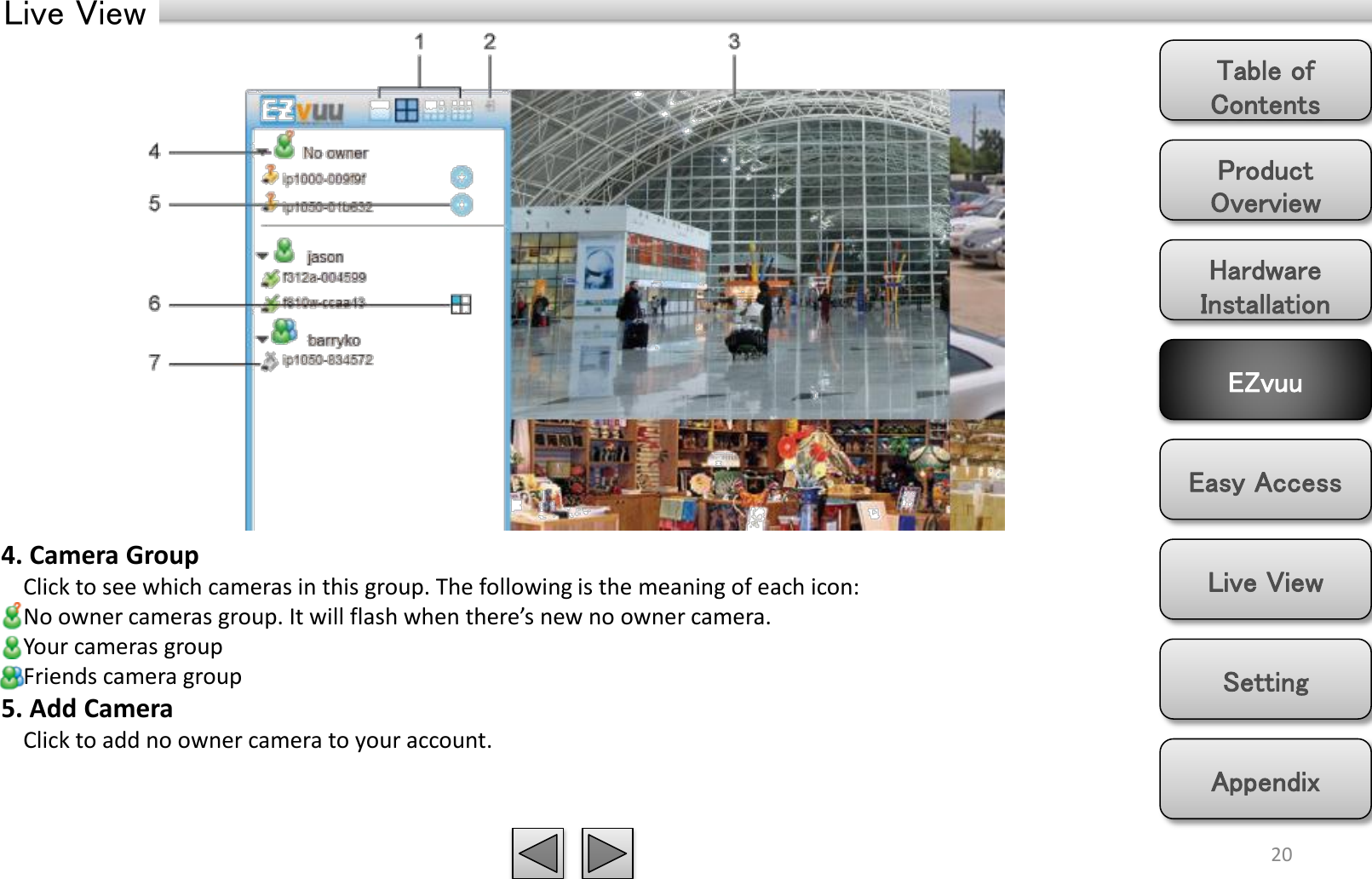Screen dimensions: 1372x879
Task: Add camera ip1000-009f9f with plus icon
Action: click(x=462, y=177)
